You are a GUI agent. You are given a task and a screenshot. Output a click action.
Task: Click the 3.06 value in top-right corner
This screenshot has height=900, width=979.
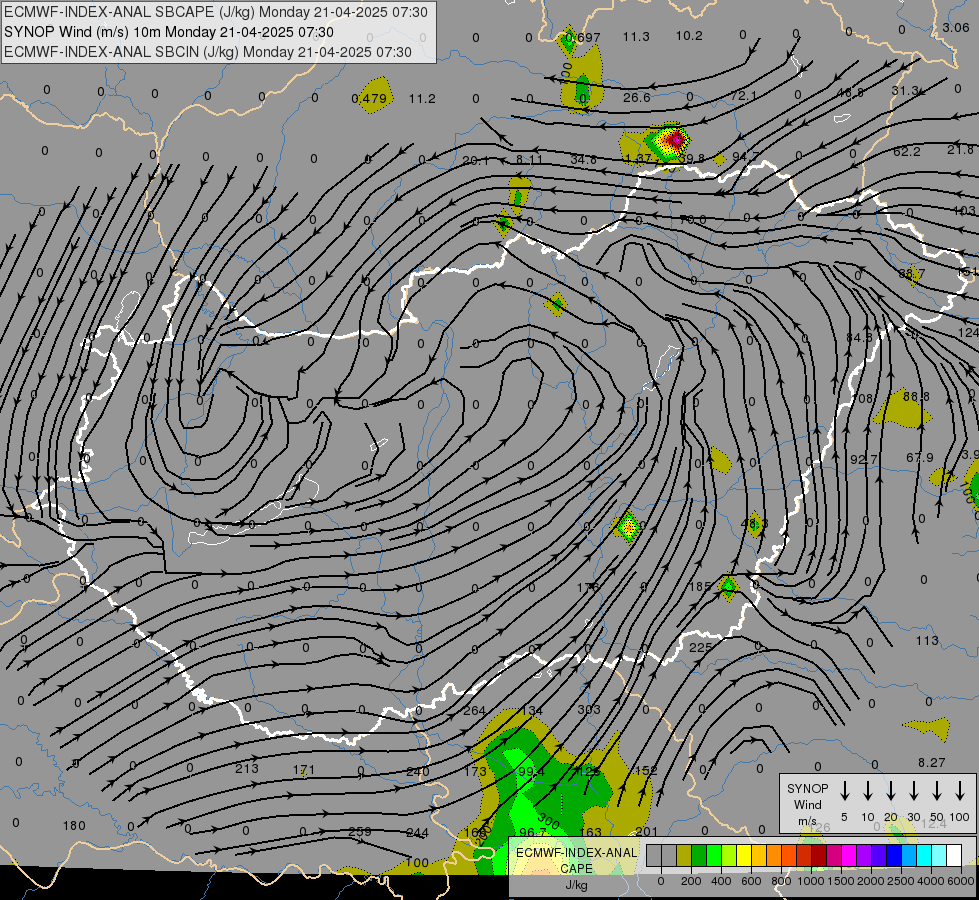(x=955, y=27)
